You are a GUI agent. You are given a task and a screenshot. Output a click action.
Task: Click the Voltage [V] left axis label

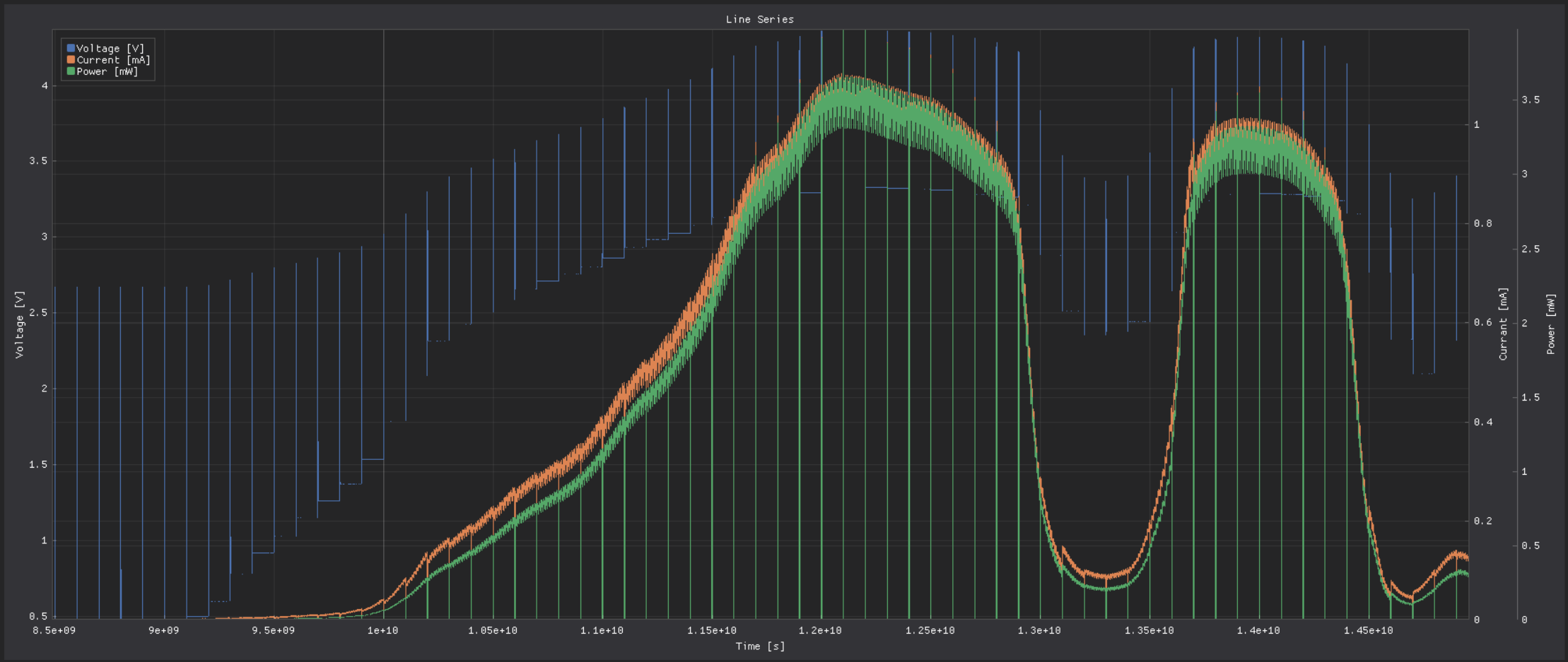pyautogui.click(x=19, y=324)
